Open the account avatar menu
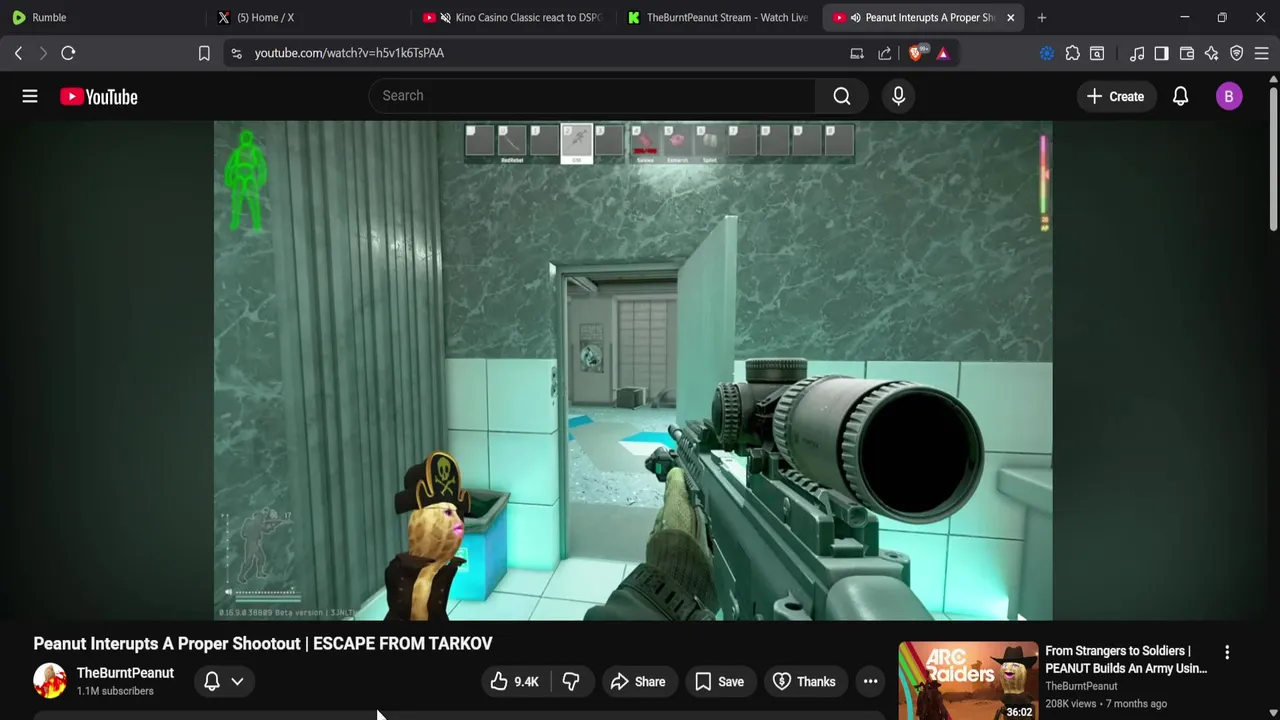The width and height of the screenshot is (1280, 720). click(x=1229, y=96)
